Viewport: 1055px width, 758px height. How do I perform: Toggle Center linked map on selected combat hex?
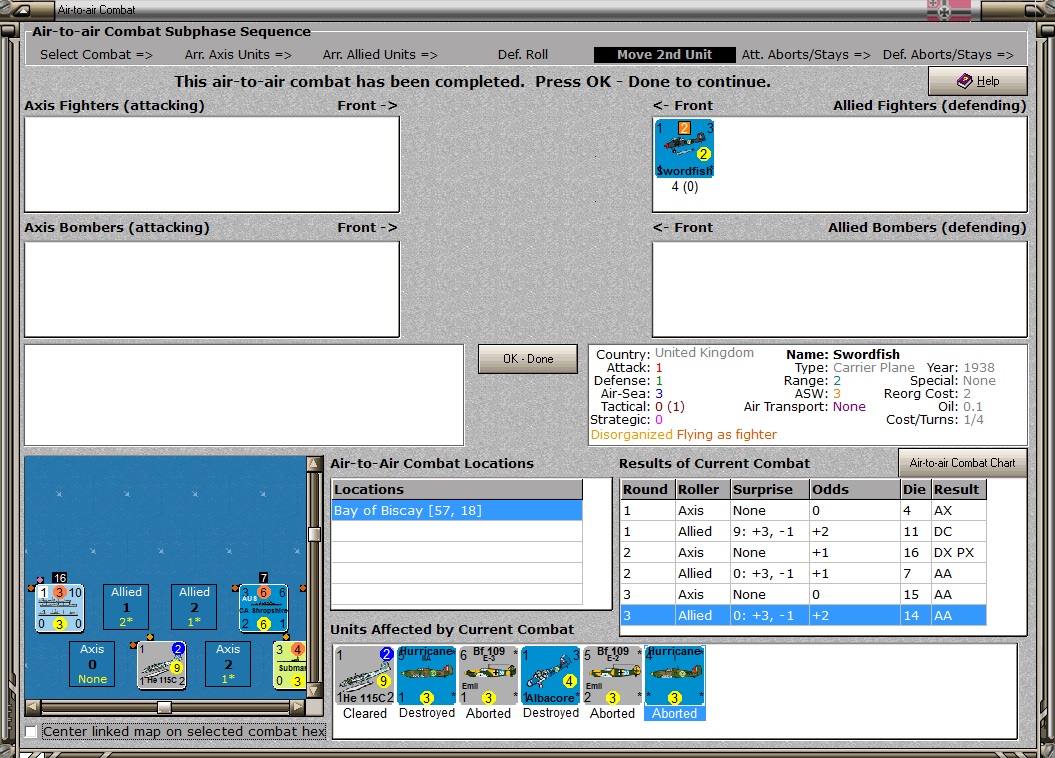pyautogui.click(x=31, y=731)
